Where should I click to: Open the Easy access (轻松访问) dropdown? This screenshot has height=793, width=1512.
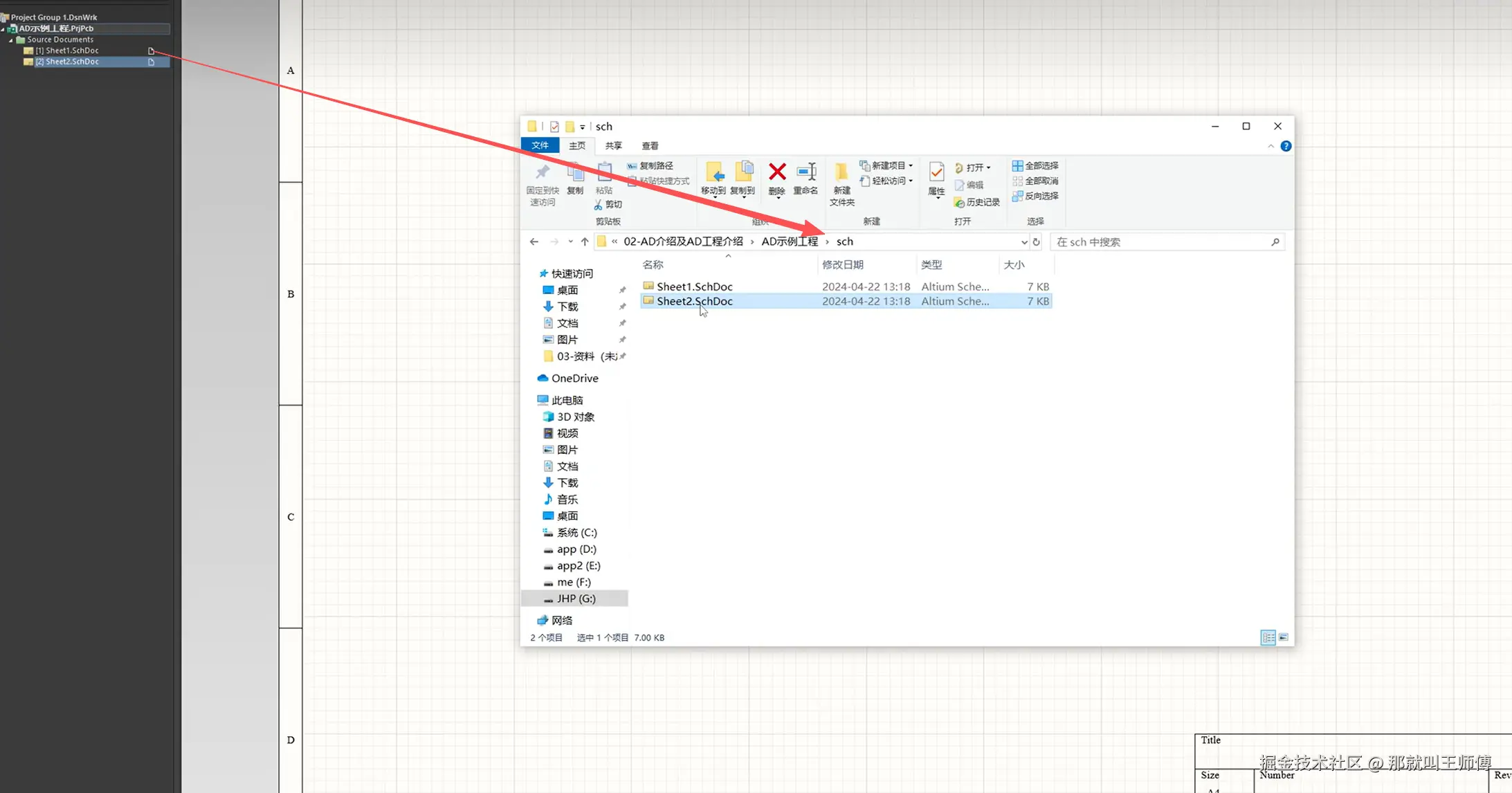click(886, 181)
